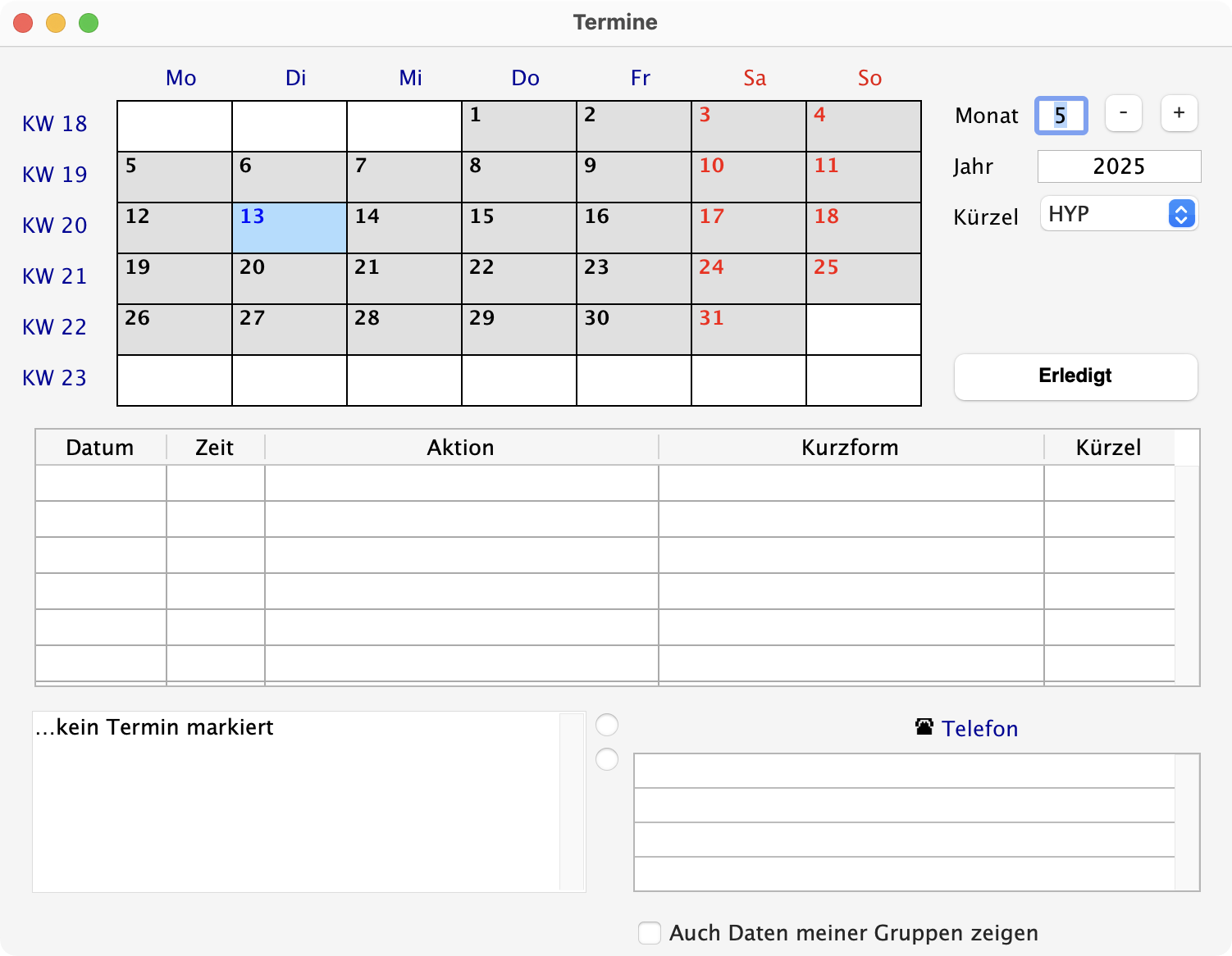The height and width of the screenshot is (956, 1232).
Task: Click the KW 20 week label
Action: [x=55, y=225]
